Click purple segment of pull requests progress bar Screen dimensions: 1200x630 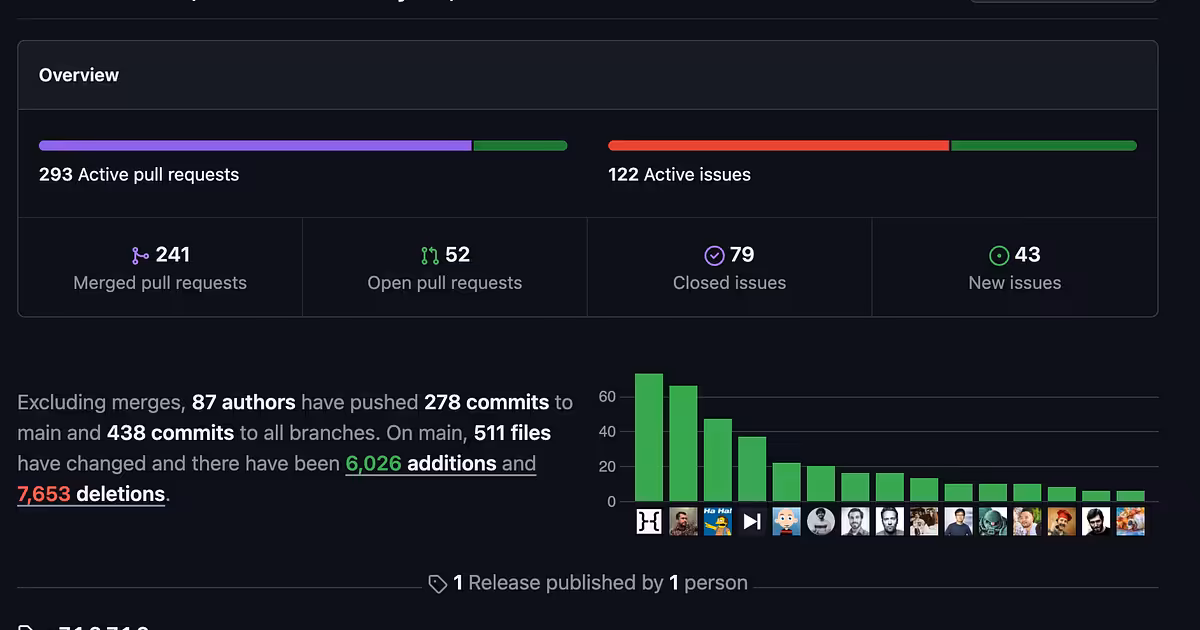255,146
